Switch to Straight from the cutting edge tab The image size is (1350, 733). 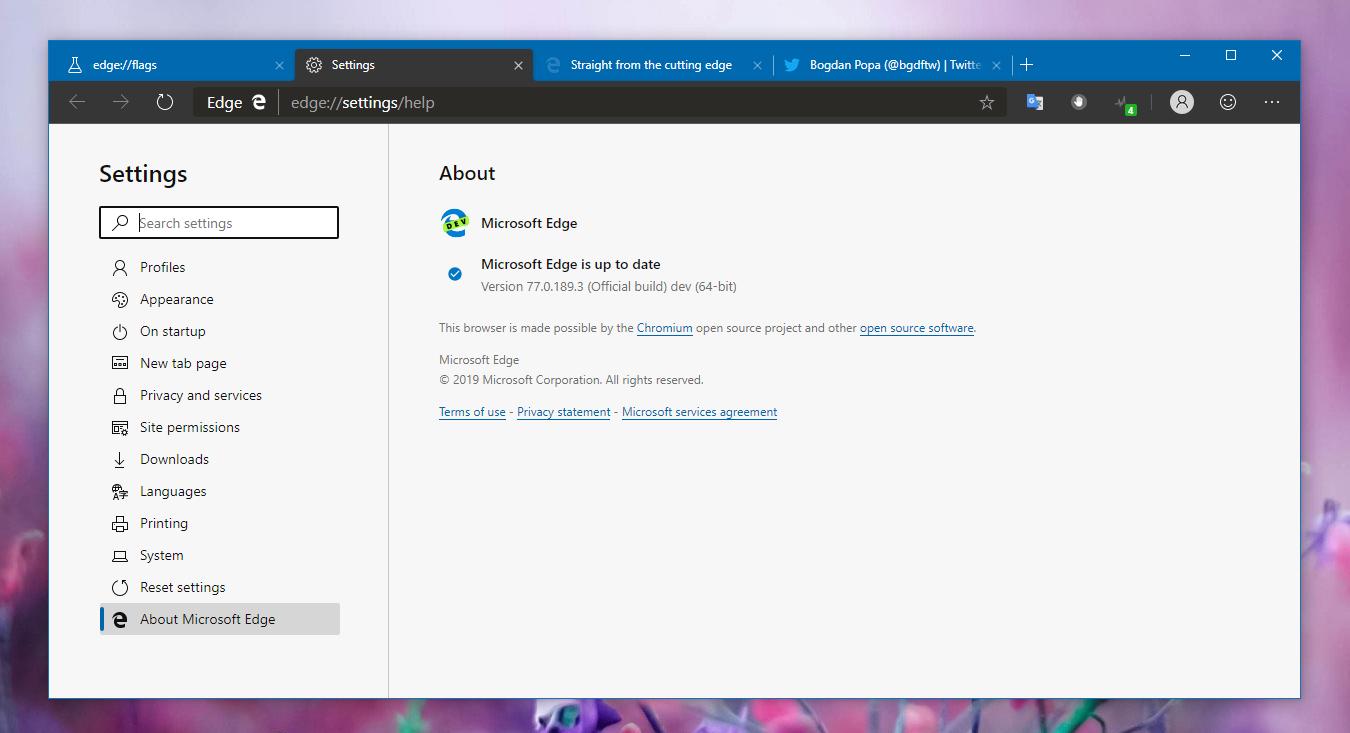651,65
